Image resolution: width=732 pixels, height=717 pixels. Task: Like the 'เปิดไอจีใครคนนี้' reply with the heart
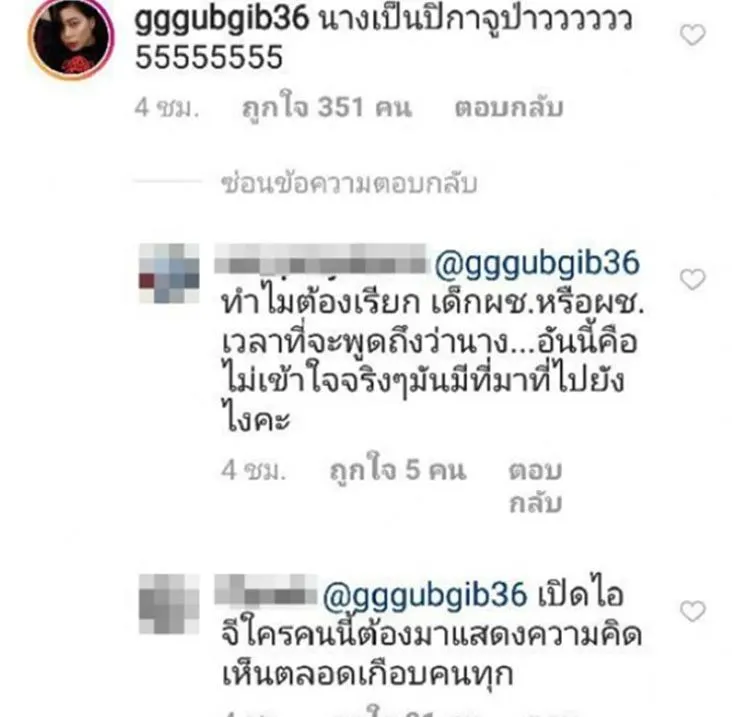click(692, 611)
